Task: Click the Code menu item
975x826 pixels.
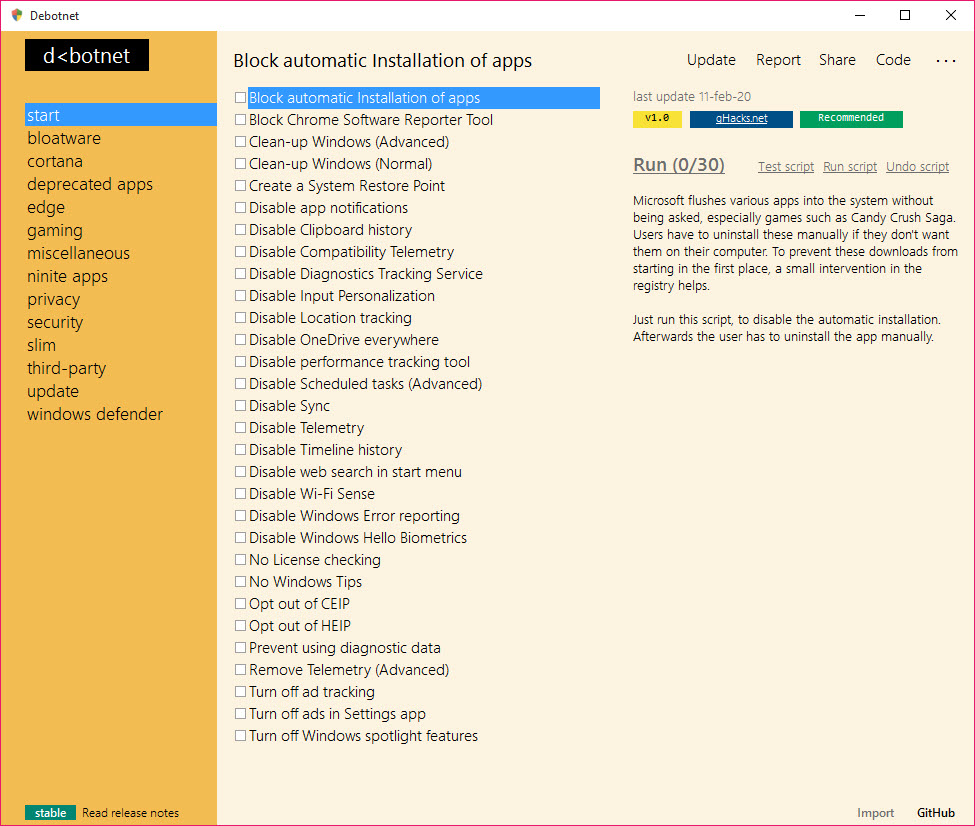Action: coord(893,60)
